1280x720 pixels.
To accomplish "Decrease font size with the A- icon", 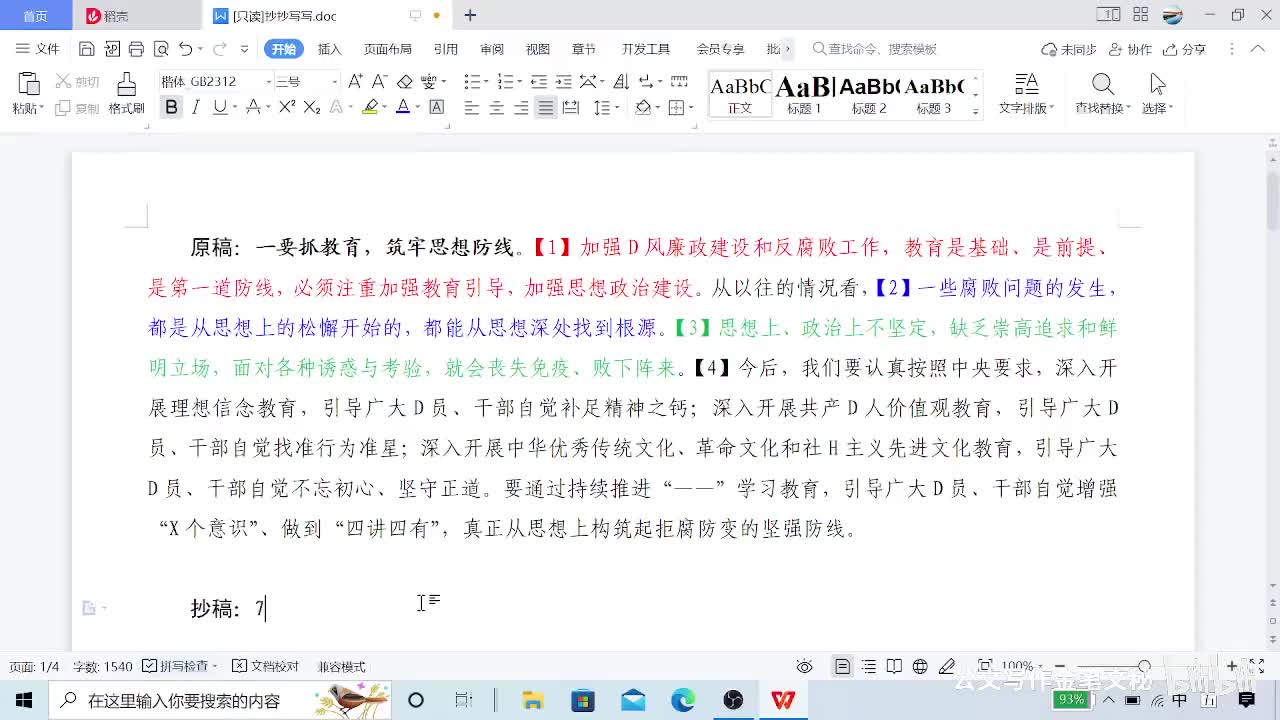I will coord(379,82).
